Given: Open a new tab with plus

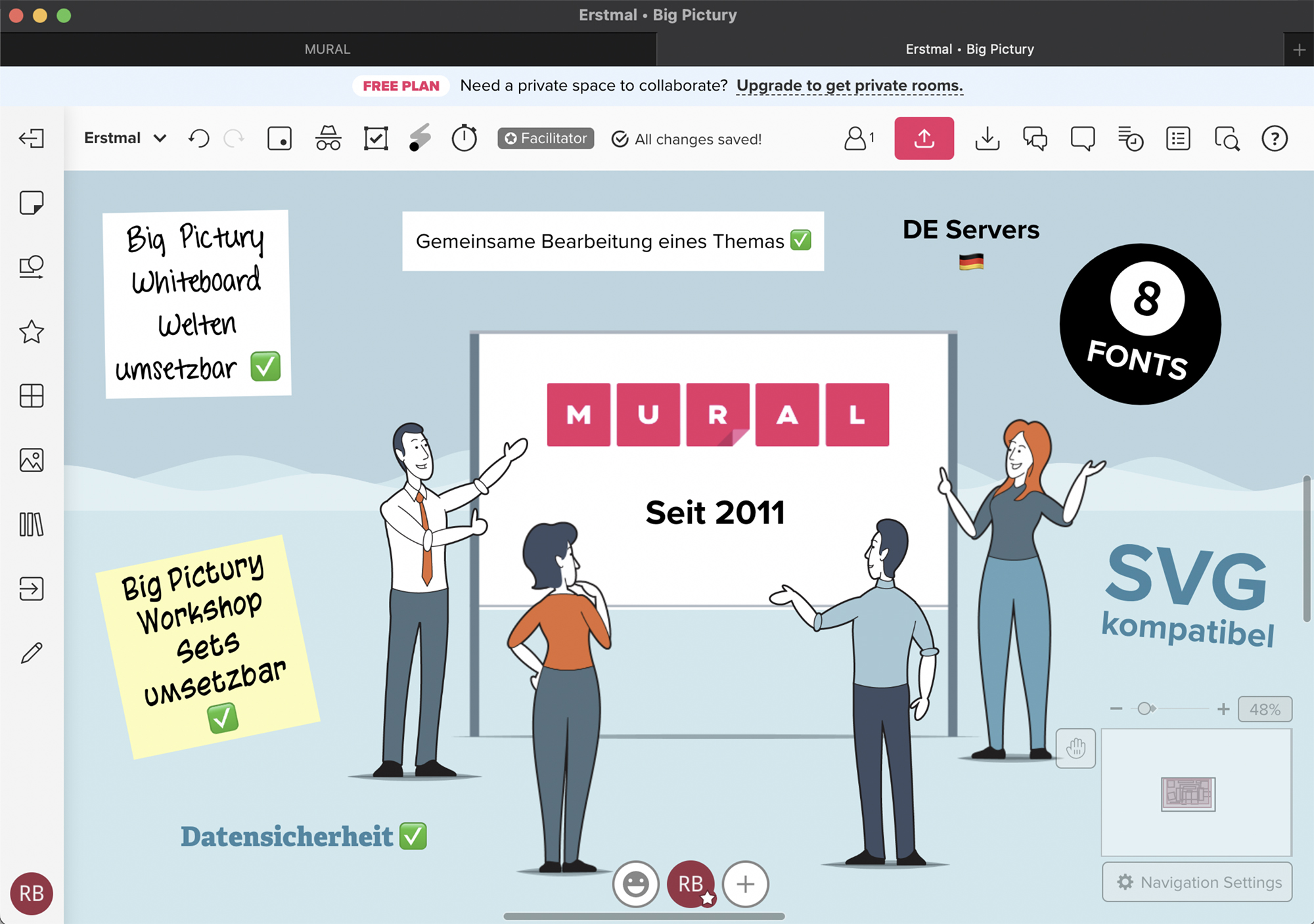Looking at the screenshot, I should 1299,50.
